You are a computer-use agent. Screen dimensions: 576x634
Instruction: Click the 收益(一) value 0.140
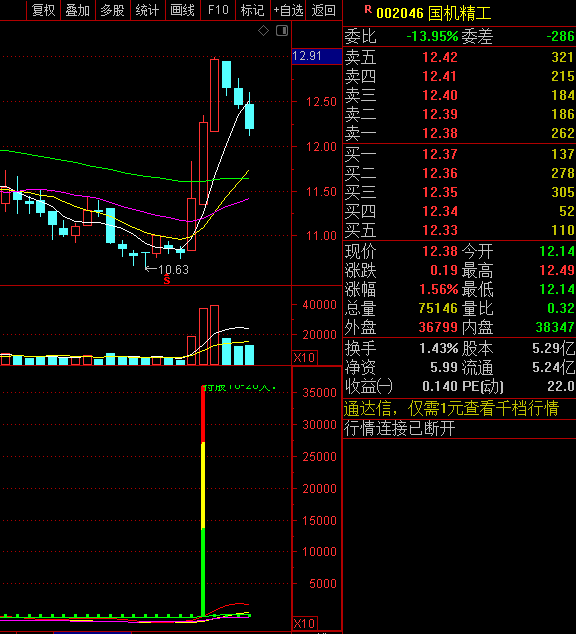click(x=440, y=387)
